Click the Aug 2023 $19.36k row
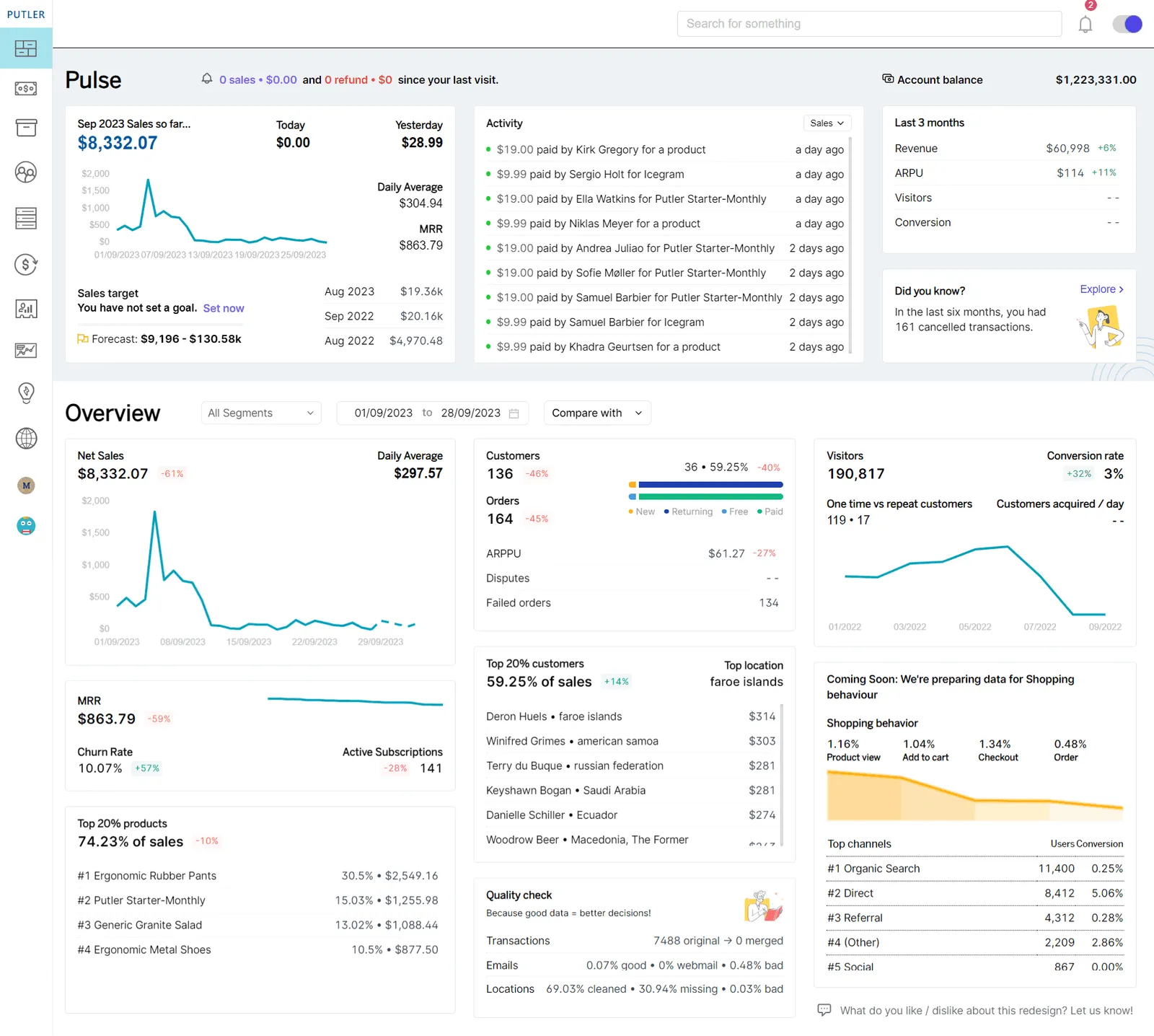 coord(384,291)
